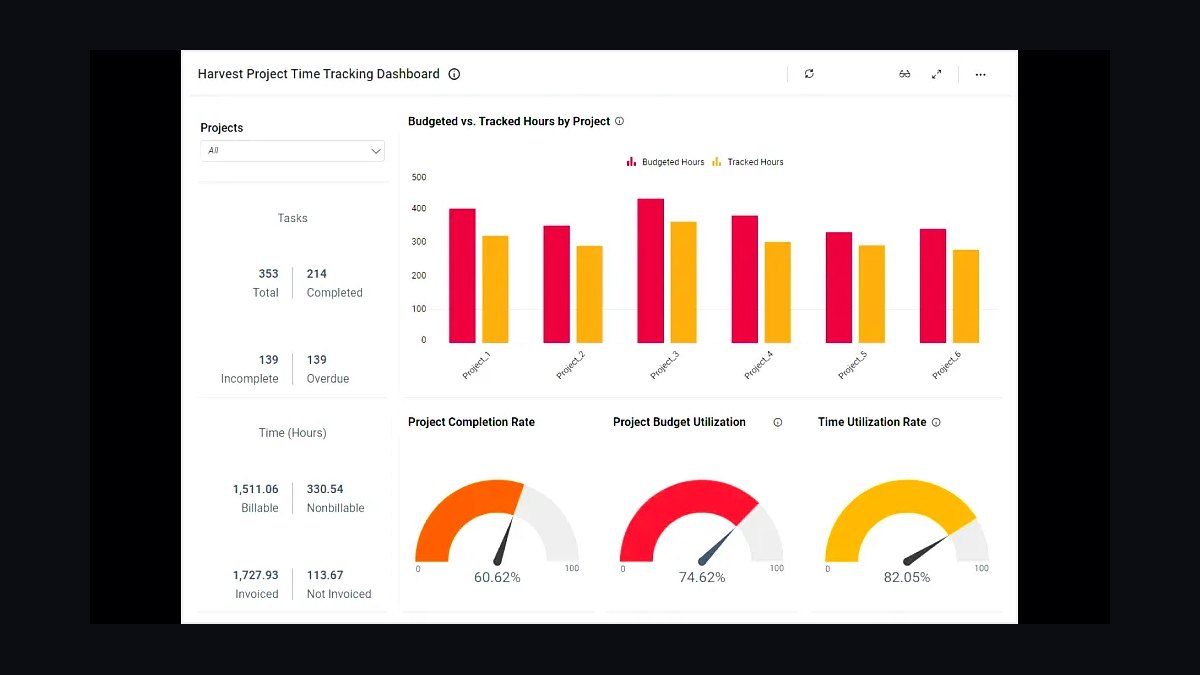The width and height of the screenshot is (1200, 675).
Task: Click the Project_5 axis label
Action: click(x=853, y=365)
